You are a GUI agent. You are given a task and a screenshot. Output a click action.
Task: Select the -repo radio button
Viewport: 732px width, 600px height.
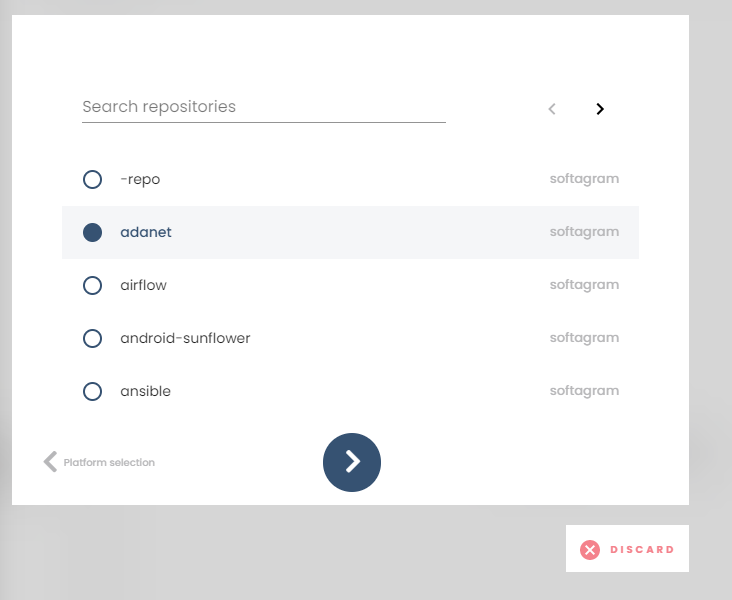point(92,179)
